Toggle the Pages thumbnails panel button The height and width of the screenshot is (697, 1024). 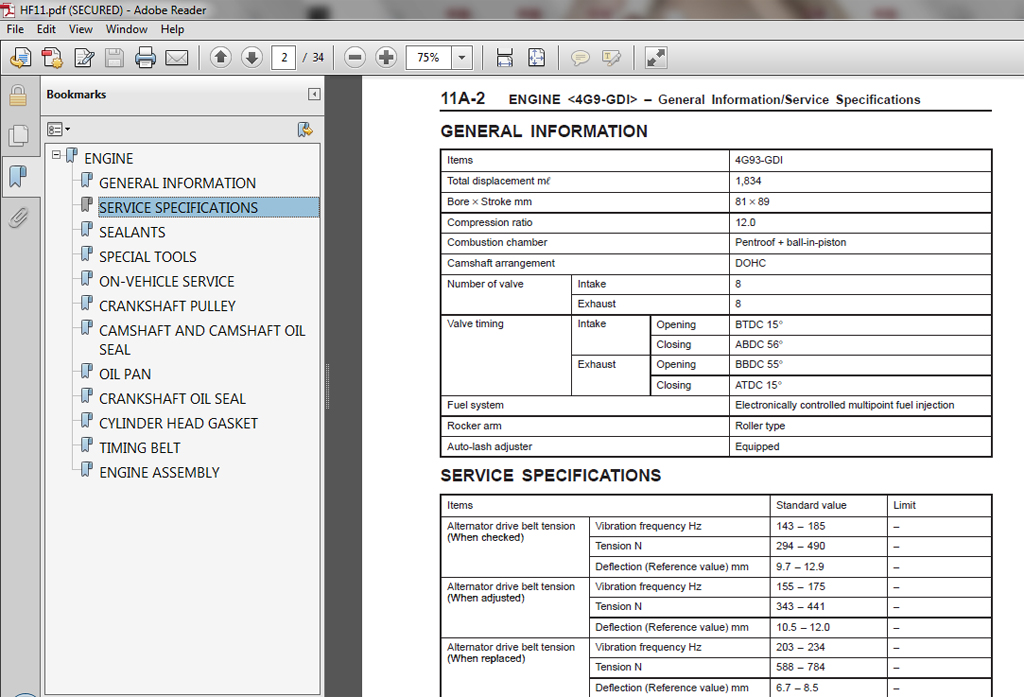(x=18, y=136)
